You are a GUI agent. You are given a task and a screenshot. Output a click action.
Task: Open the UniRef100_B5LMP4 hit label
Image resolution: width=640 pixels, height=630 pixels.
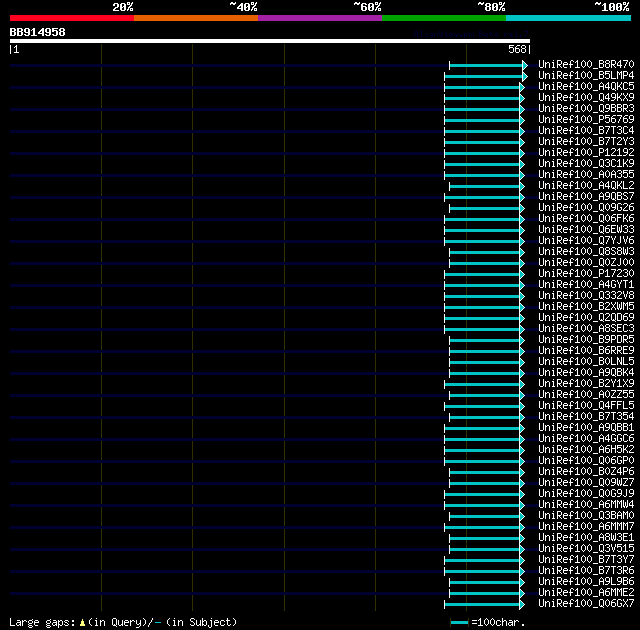[x=586, y=75]
